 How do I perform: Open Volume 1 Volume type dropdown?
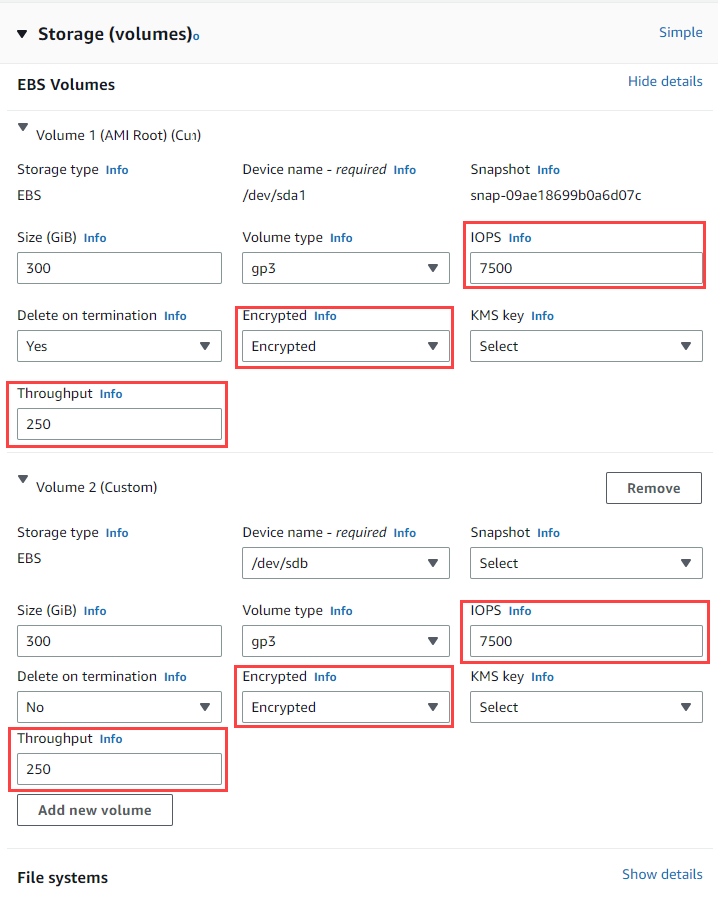tap(344, 268)
